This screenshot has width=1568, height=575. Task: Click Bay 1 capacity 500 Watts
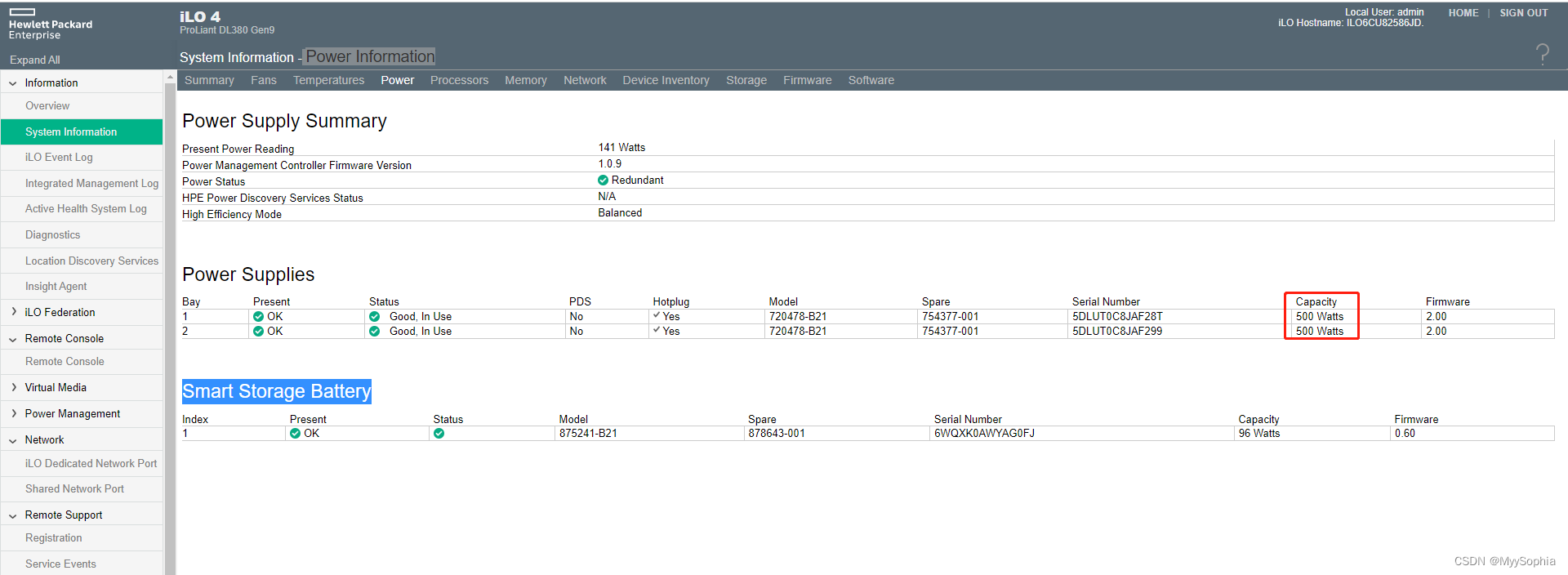pyautogui.click(x=1320, y=317)
